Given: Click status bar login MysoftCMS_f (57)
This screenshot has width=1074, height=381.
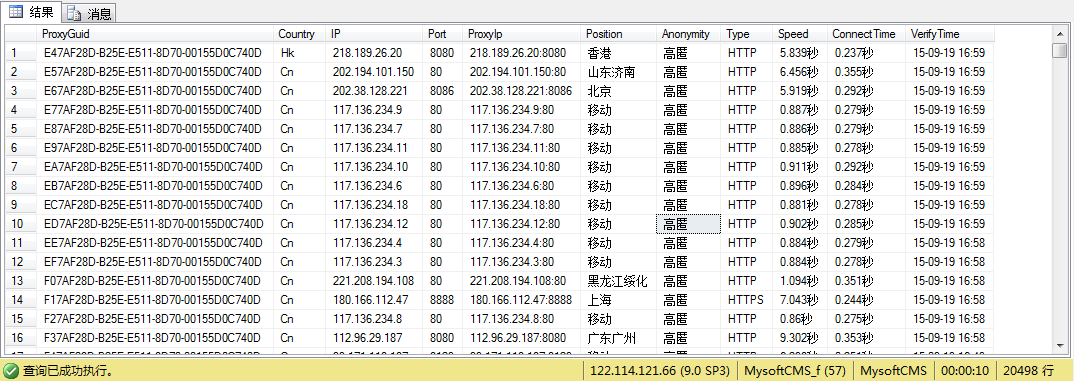Looking at the screenshot, I should (x=795, y=371).
